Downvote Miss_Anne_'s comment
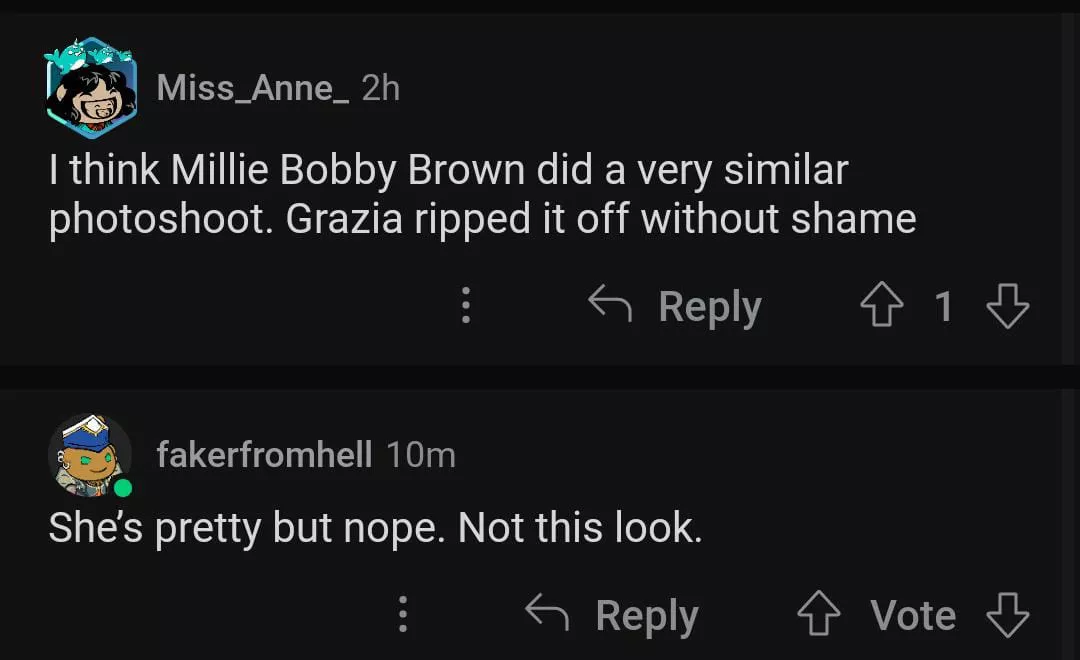The height and width of the screenshot is (660, 1080). [1007, 307]
